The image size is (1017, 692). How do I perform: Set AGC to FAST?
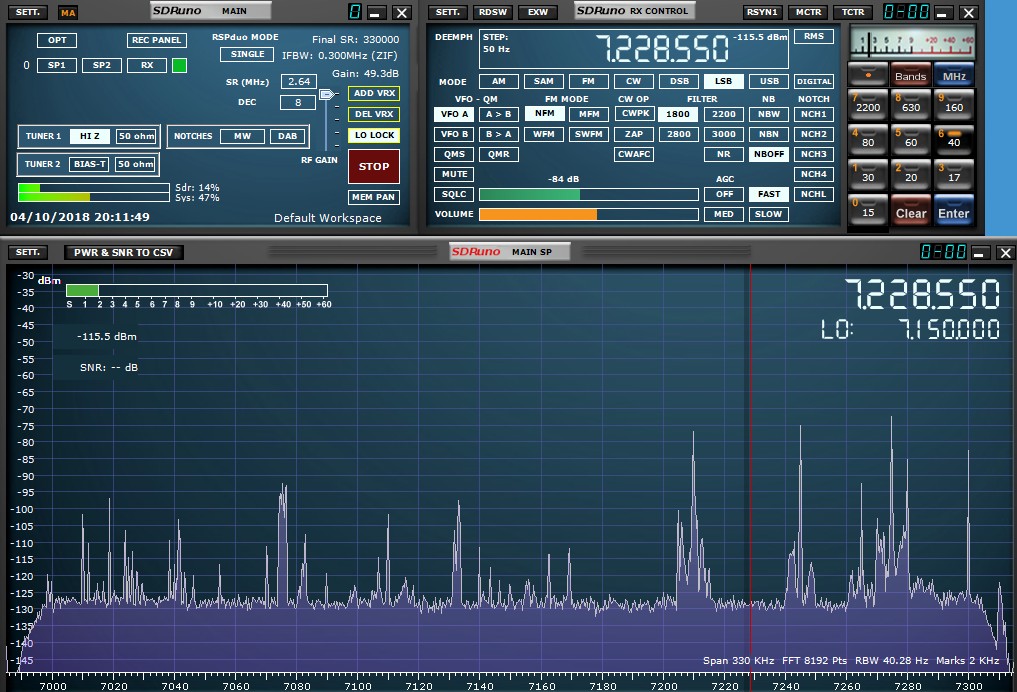coord(769,194)
